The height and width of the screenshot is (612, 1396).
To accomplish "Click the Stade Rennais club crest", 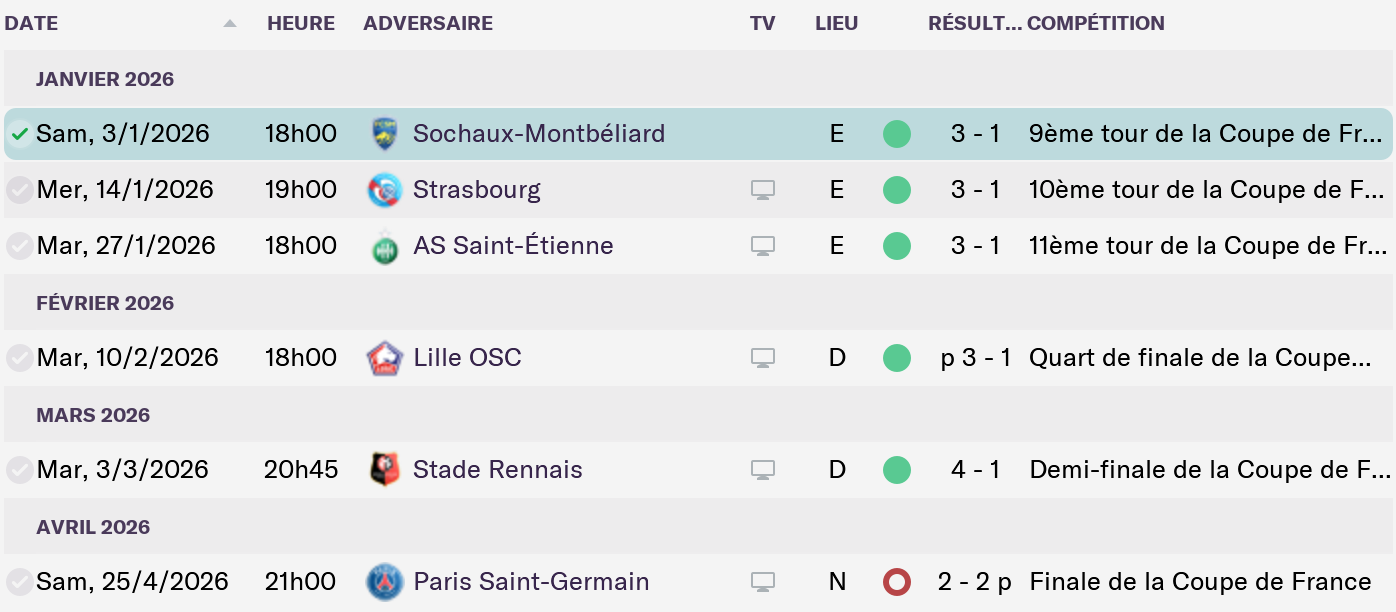I will click(384, 470).
